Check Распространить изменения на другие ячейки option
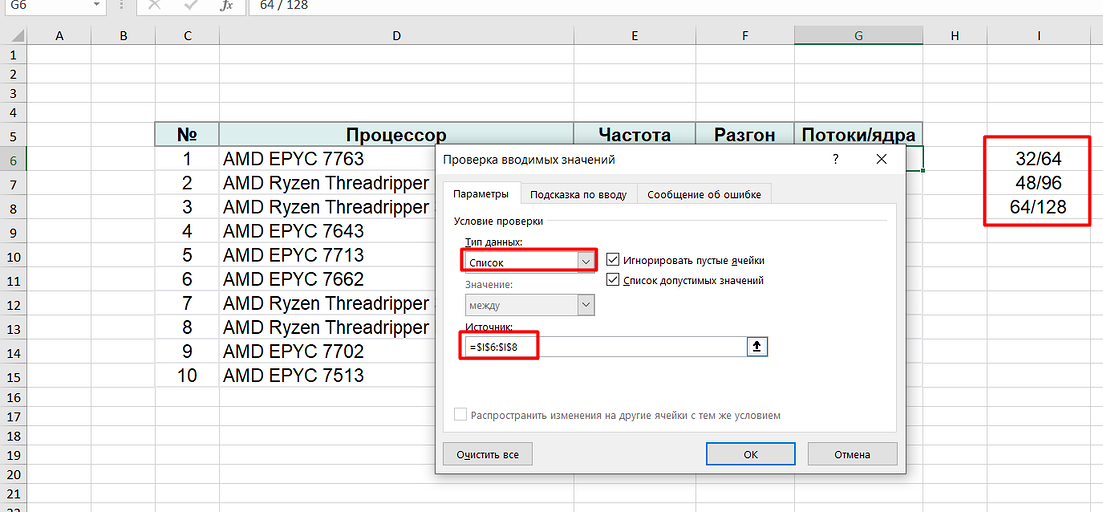 click(x=461, y=415)
